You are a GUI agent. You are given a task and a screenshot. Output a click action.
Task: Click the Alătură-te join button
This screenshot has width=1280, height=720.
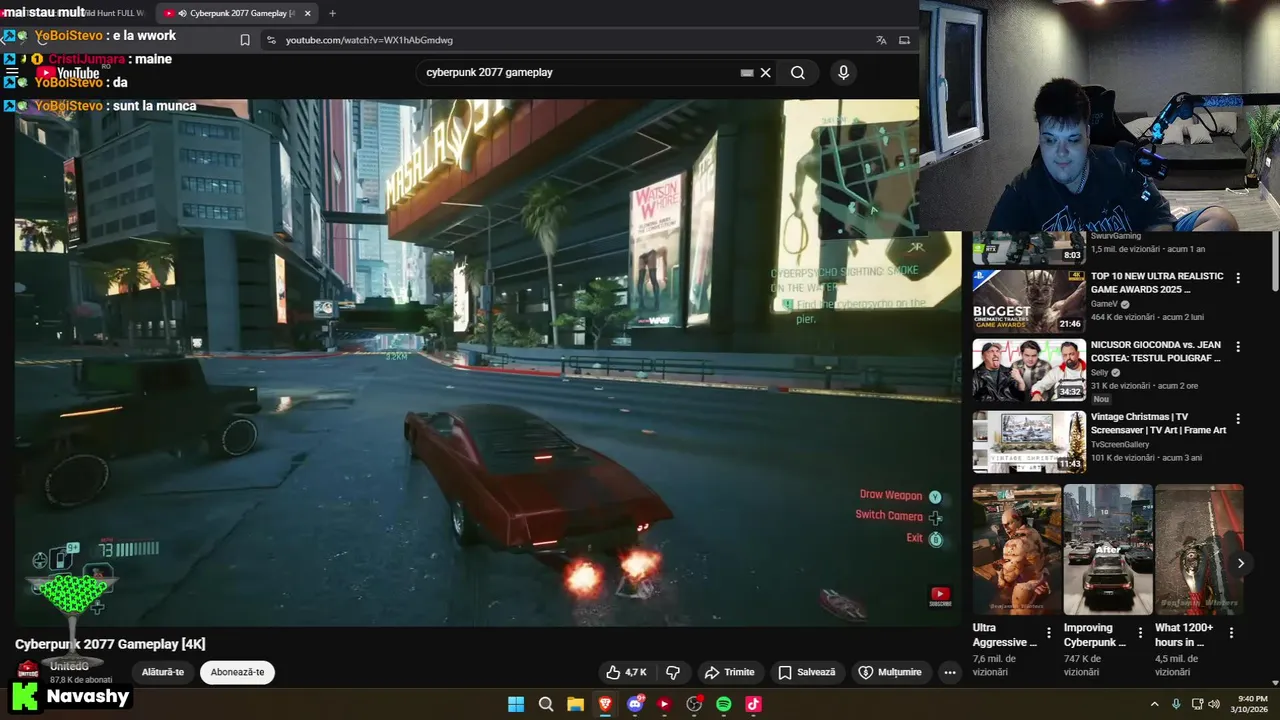163,672
